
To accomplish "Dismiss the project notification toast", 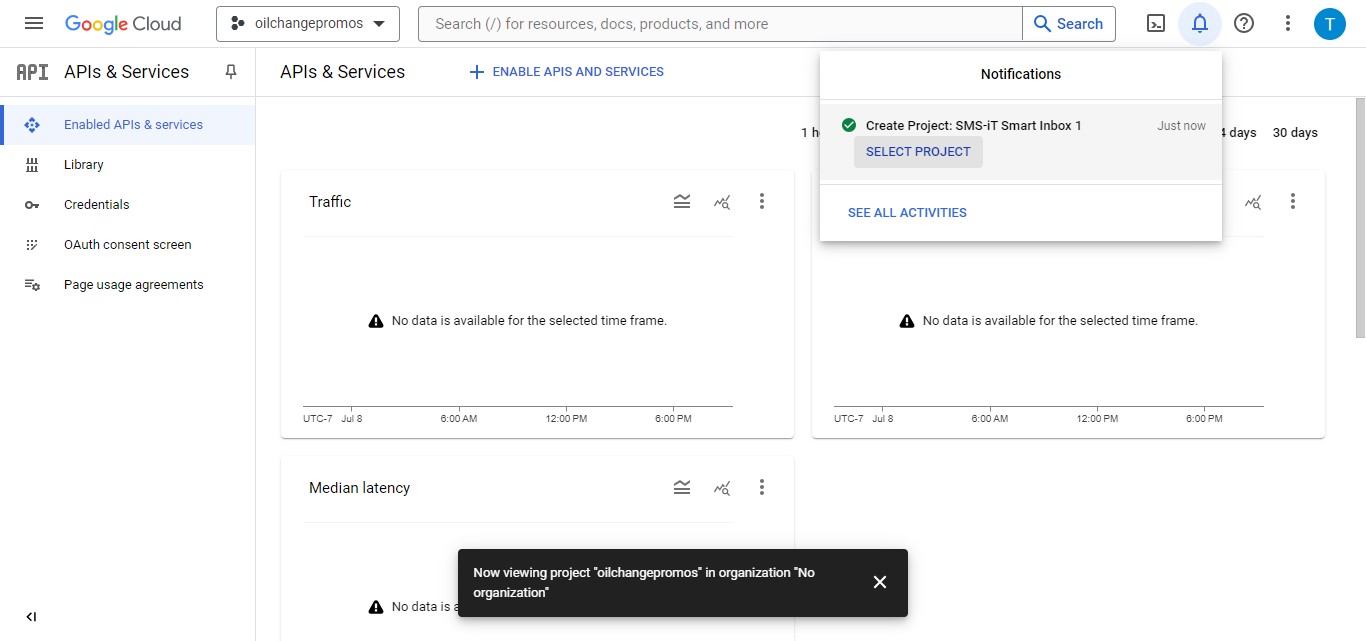I will (880, 582).
